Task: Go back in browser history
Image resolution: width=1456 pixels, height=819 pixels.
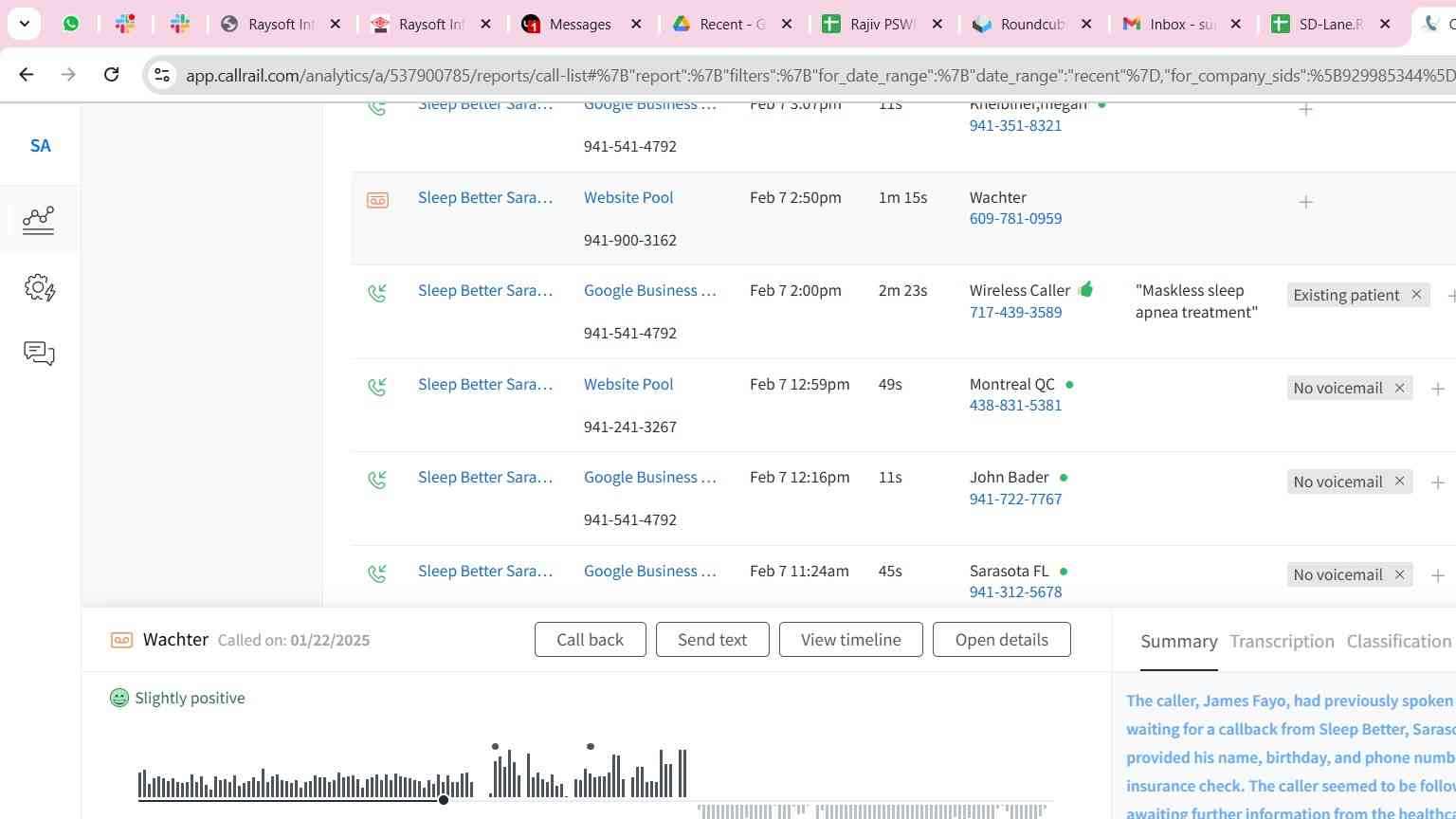Action: click(x=27, y=74)
